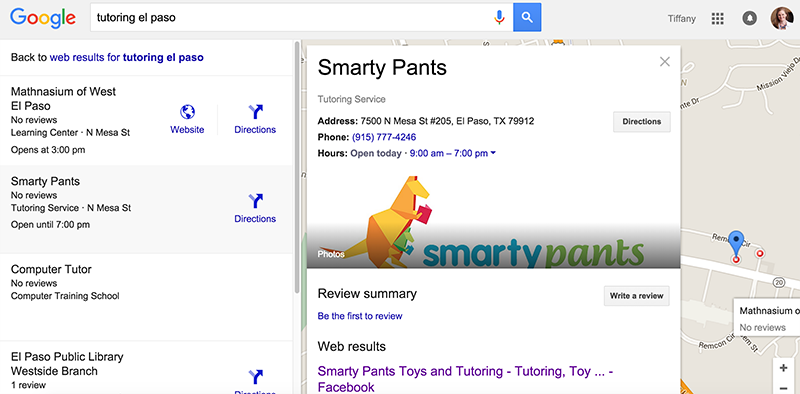This screenshot has height=394, width=800.
Task: Open the notifications bell
Action: pos(749,19)
